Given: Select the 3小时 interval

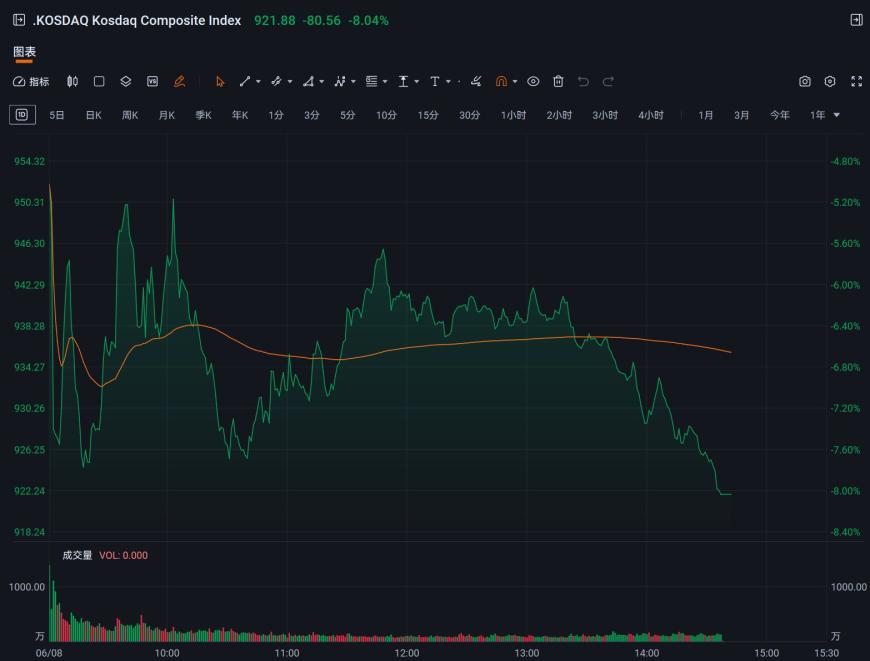Looking at the screenshot, I should coord(605,115).
